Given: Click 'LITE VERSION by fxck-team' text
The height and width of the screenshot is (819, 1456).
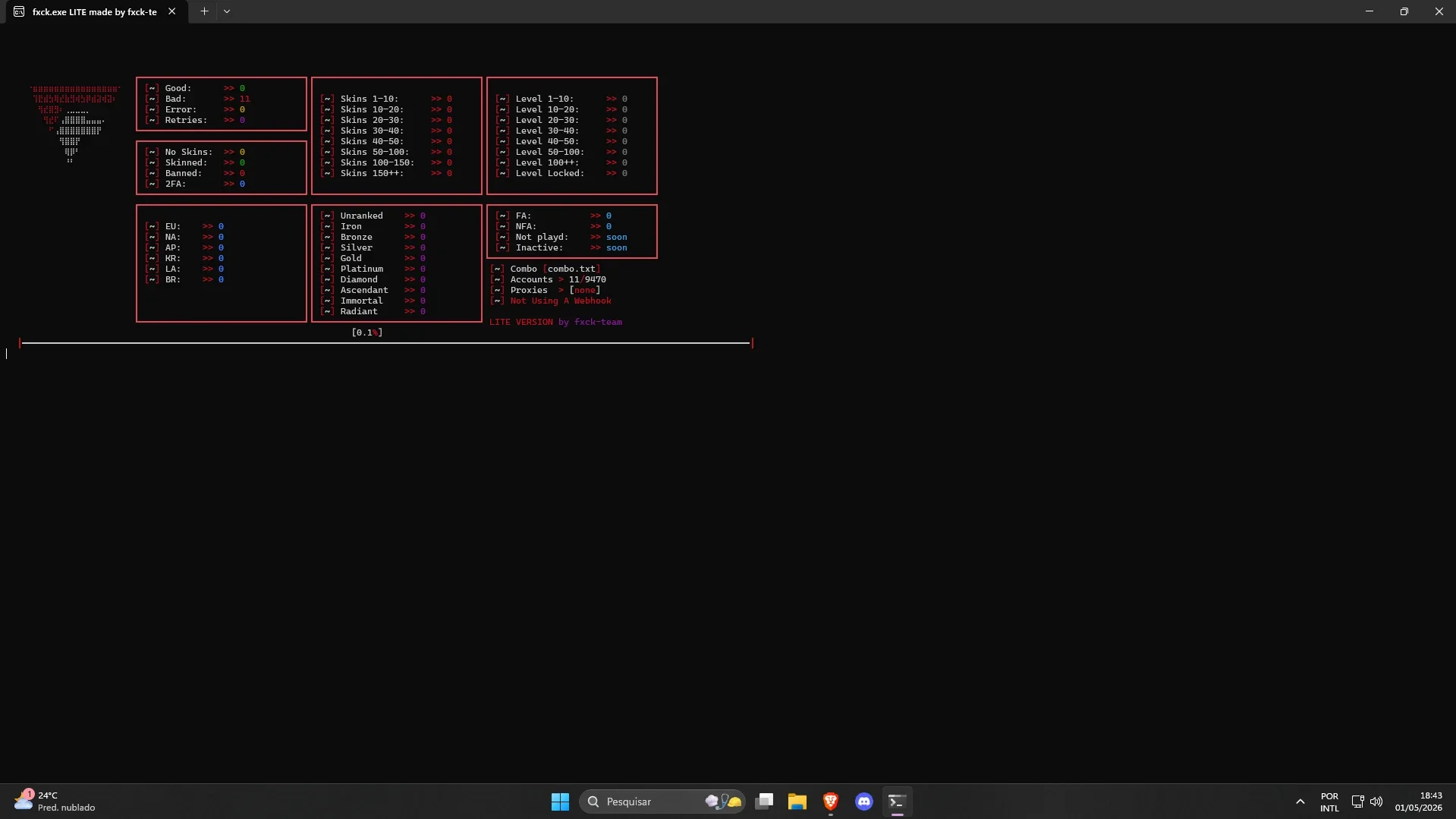Looking at the screenshot, I should 555,322.
